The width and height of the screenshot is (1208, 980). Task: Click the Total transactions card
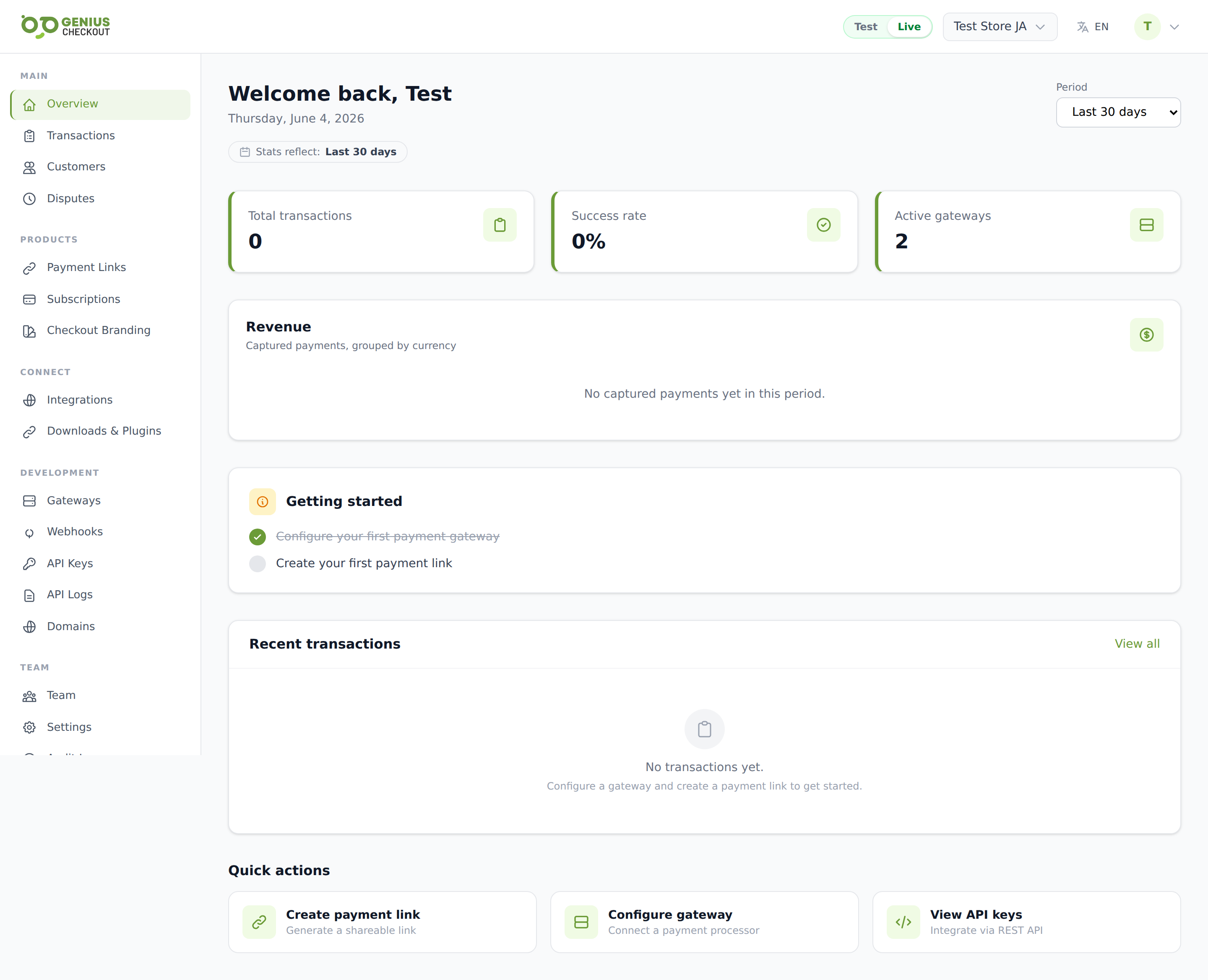click(x=381, y=232)
